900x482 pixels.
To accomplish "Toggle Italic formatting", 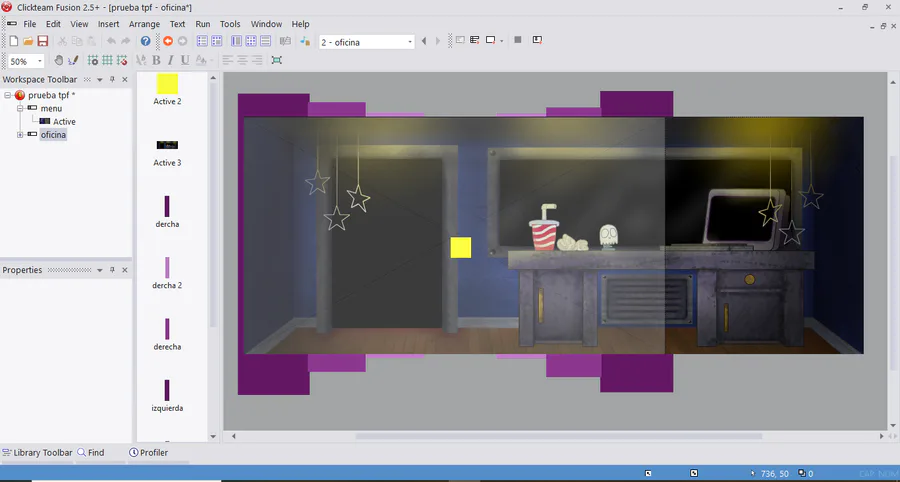I will point(170,60).
